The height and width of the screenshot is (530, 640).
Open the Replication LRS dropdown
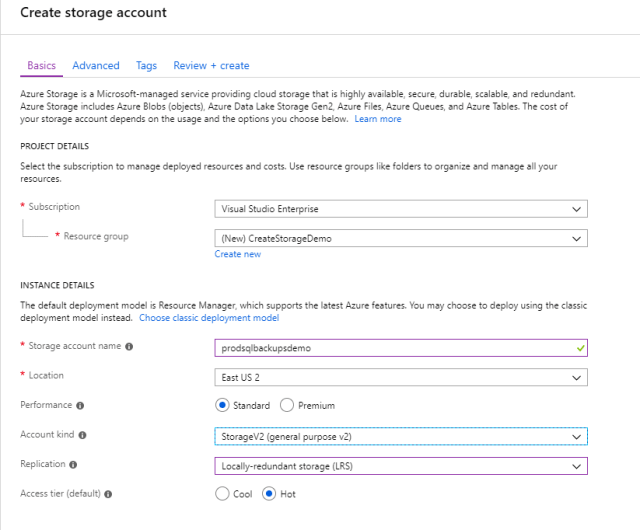coord(401,466)
